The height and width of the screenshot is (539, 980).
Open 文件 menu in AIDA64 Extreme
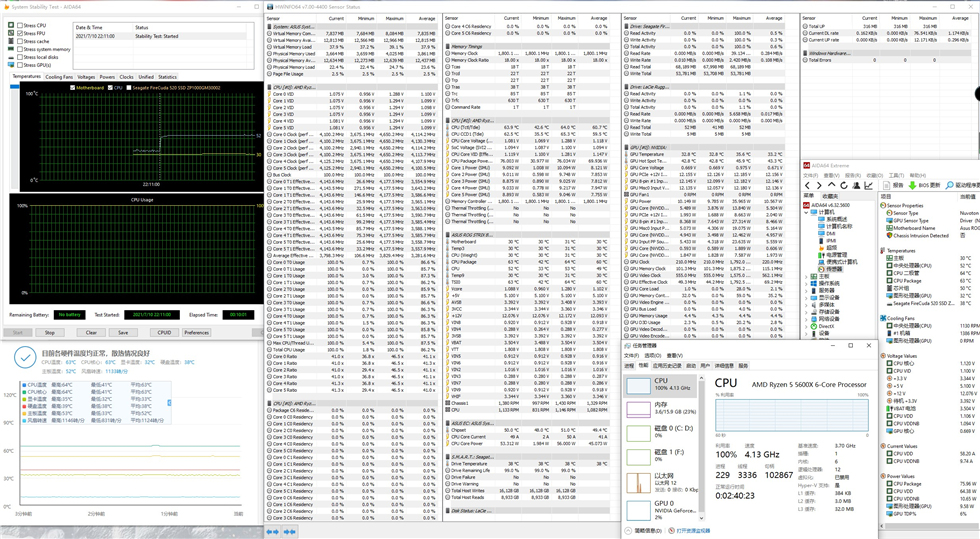[x=810, y=176]
